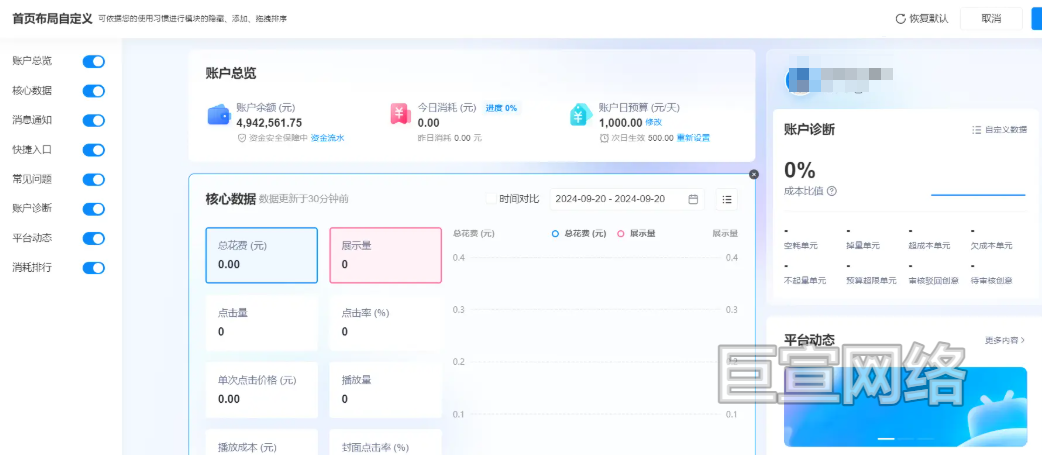Click the 昨日消耗 0.00 元 text
This screenshot has height=455, width=1042.
coord(449,138)
